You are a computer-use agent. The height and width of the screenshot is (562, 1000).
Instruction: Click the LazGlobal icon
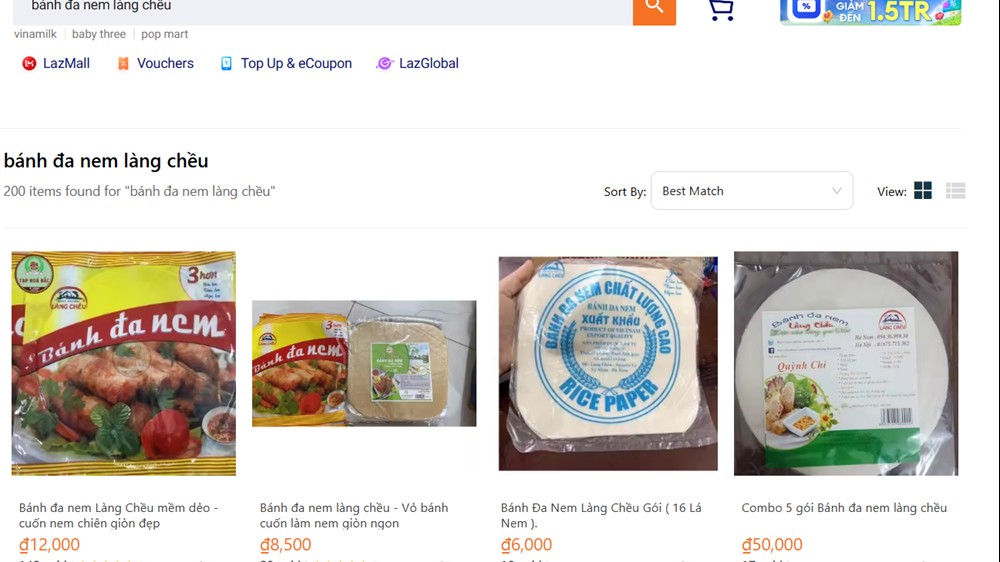[384, 64]
